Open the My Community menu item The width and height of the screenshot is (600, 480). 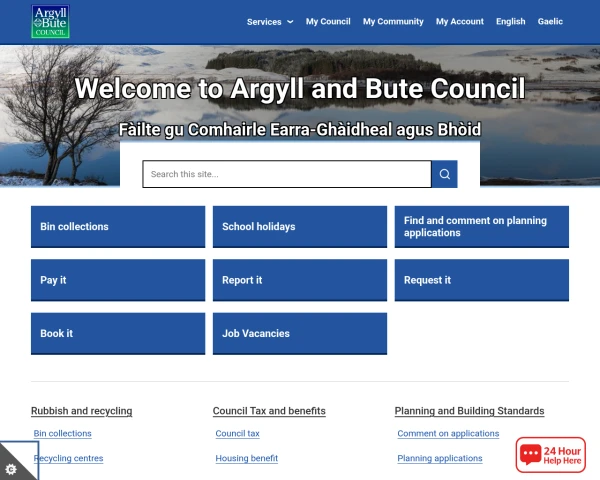pos(393,21)
